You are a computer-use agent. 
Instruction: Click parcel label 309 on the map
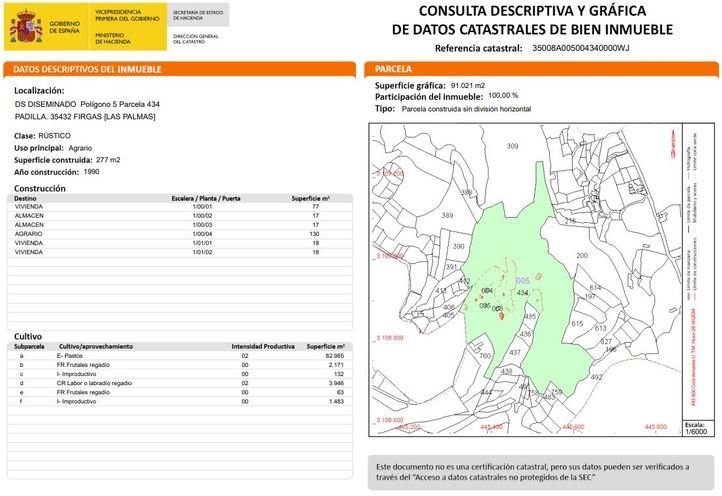512,146
